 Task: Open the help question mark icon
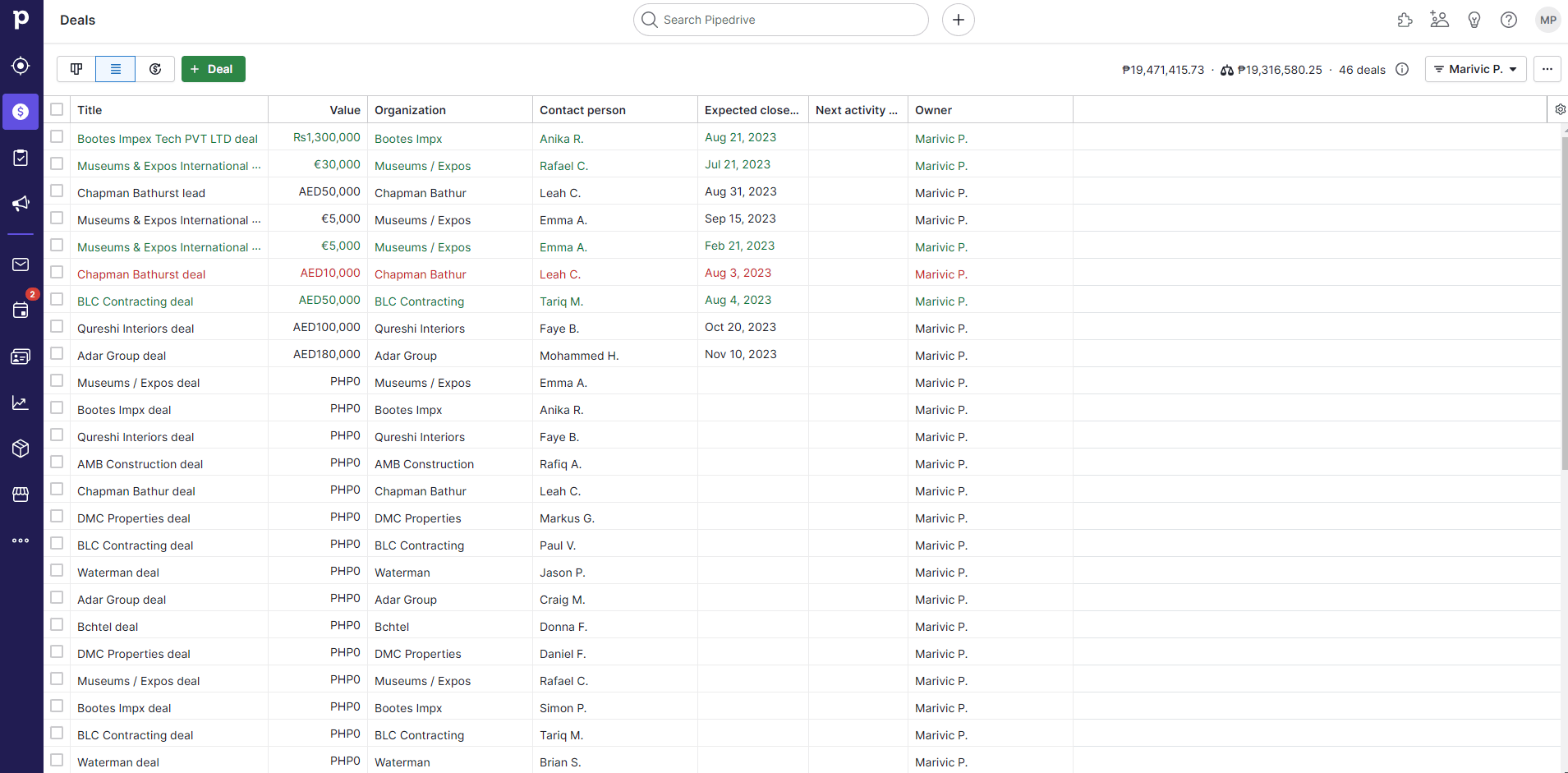(1509, 20)
